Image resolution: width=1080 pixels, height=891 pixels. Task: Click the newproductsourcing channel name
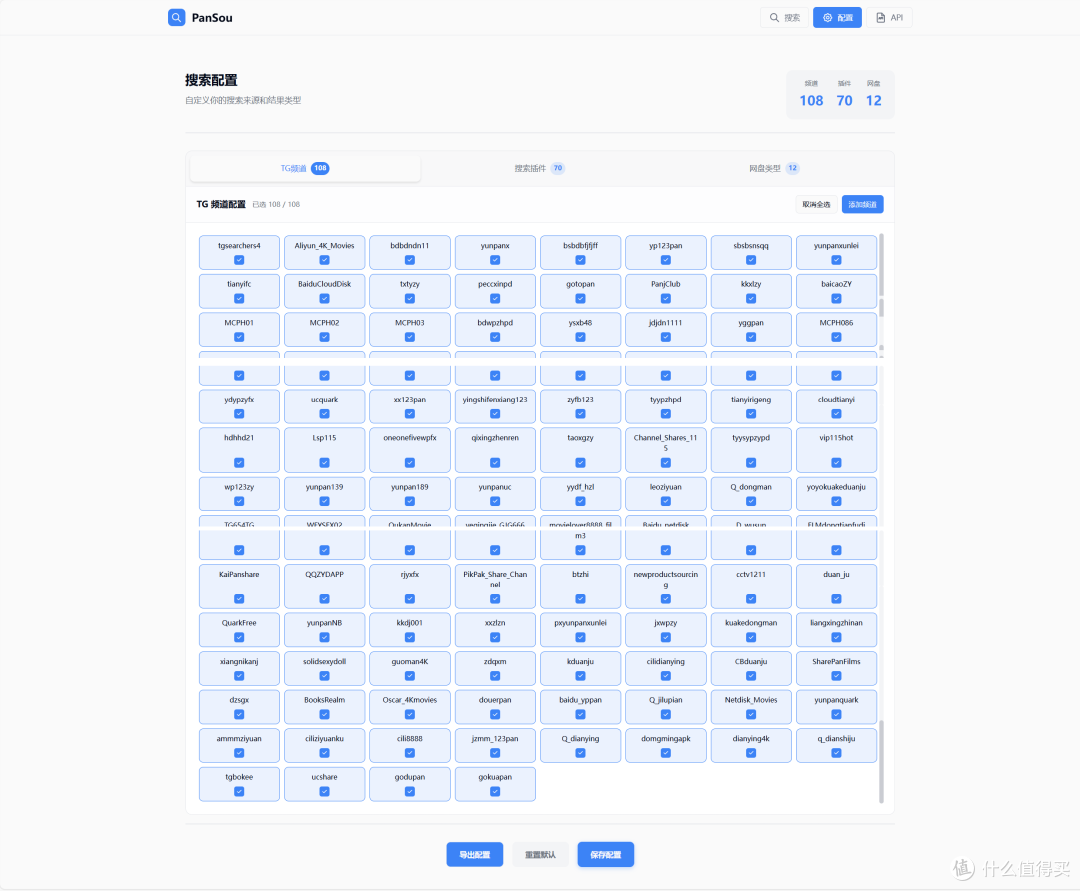coord(665,580)
